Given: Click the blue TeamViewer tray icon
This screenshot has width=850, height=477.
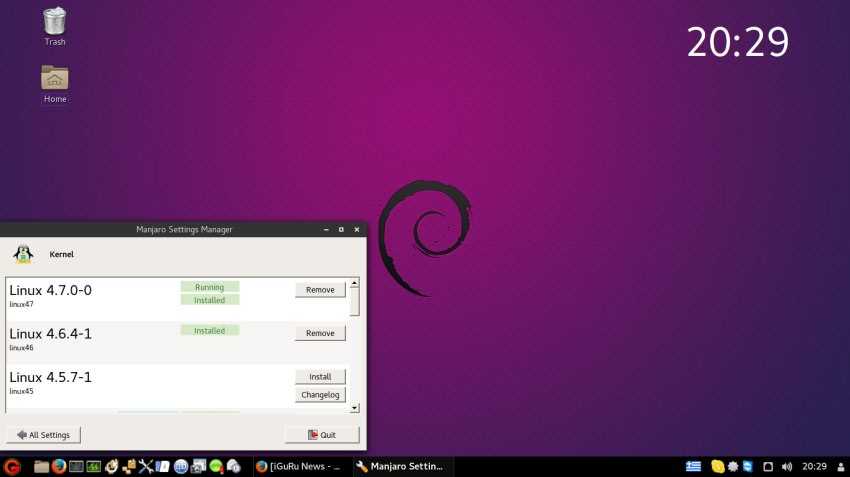Looking at the screenshot, I should (x=748, y=466).
